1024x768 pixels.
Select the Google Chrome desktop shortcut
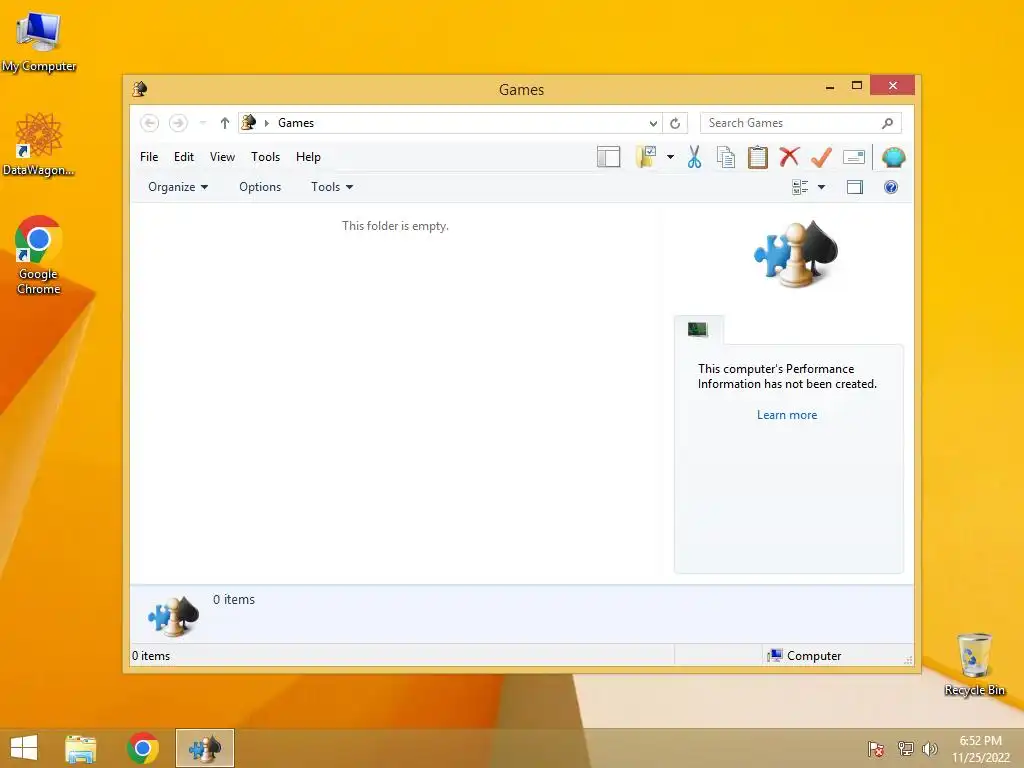pyautogui.click(x=39, y=255)
